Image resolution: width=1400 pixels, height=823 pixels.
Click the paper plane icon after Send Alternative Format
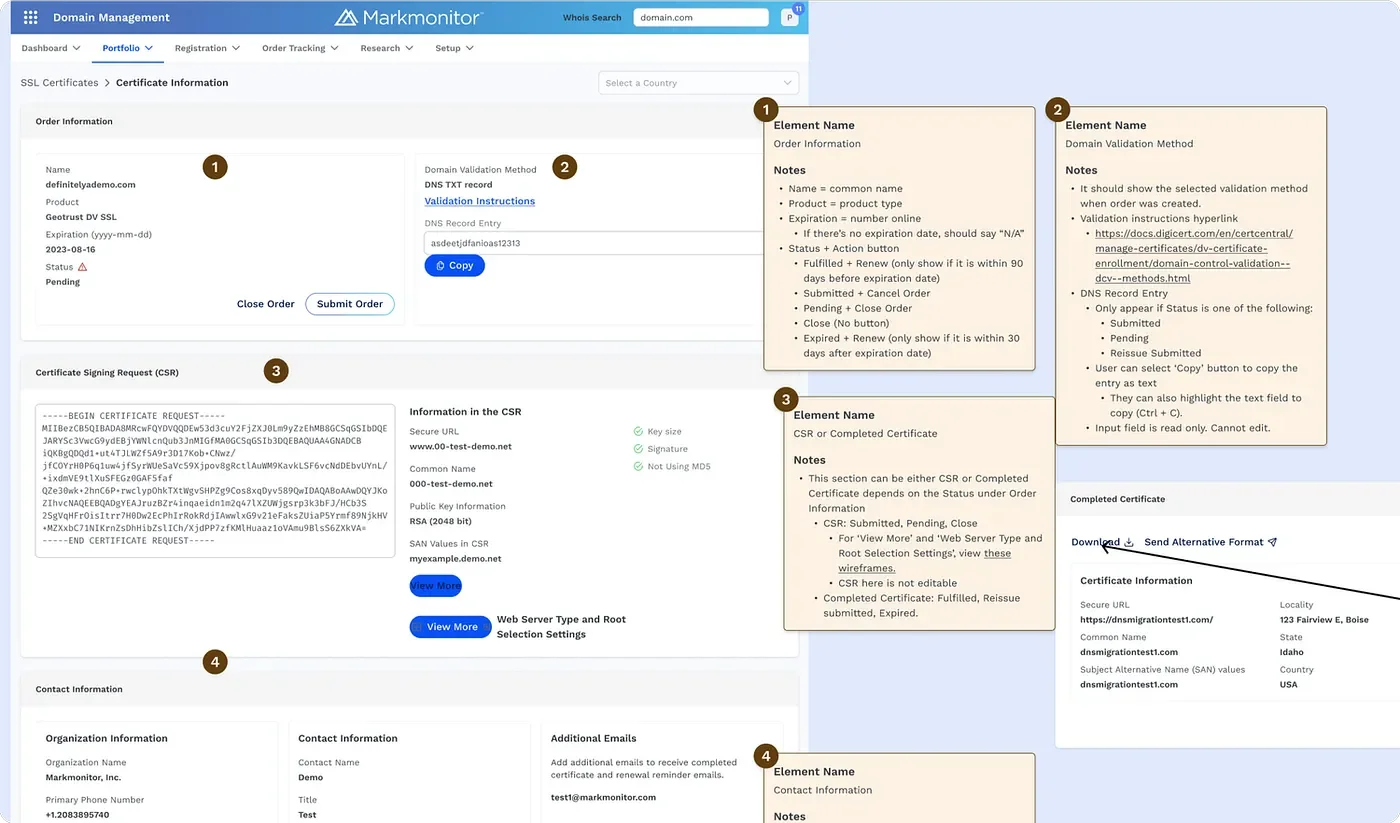[x=1272, y=542]
